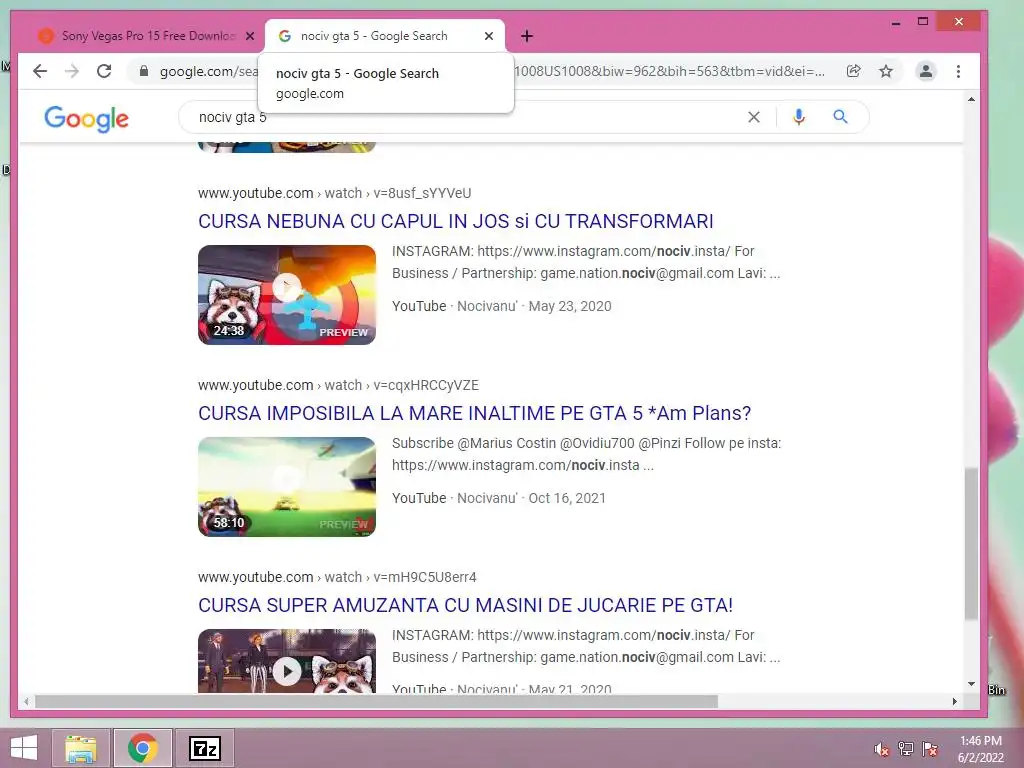Reload the Google search page
Screen dimensions: 1024x768
coord(104,71)
